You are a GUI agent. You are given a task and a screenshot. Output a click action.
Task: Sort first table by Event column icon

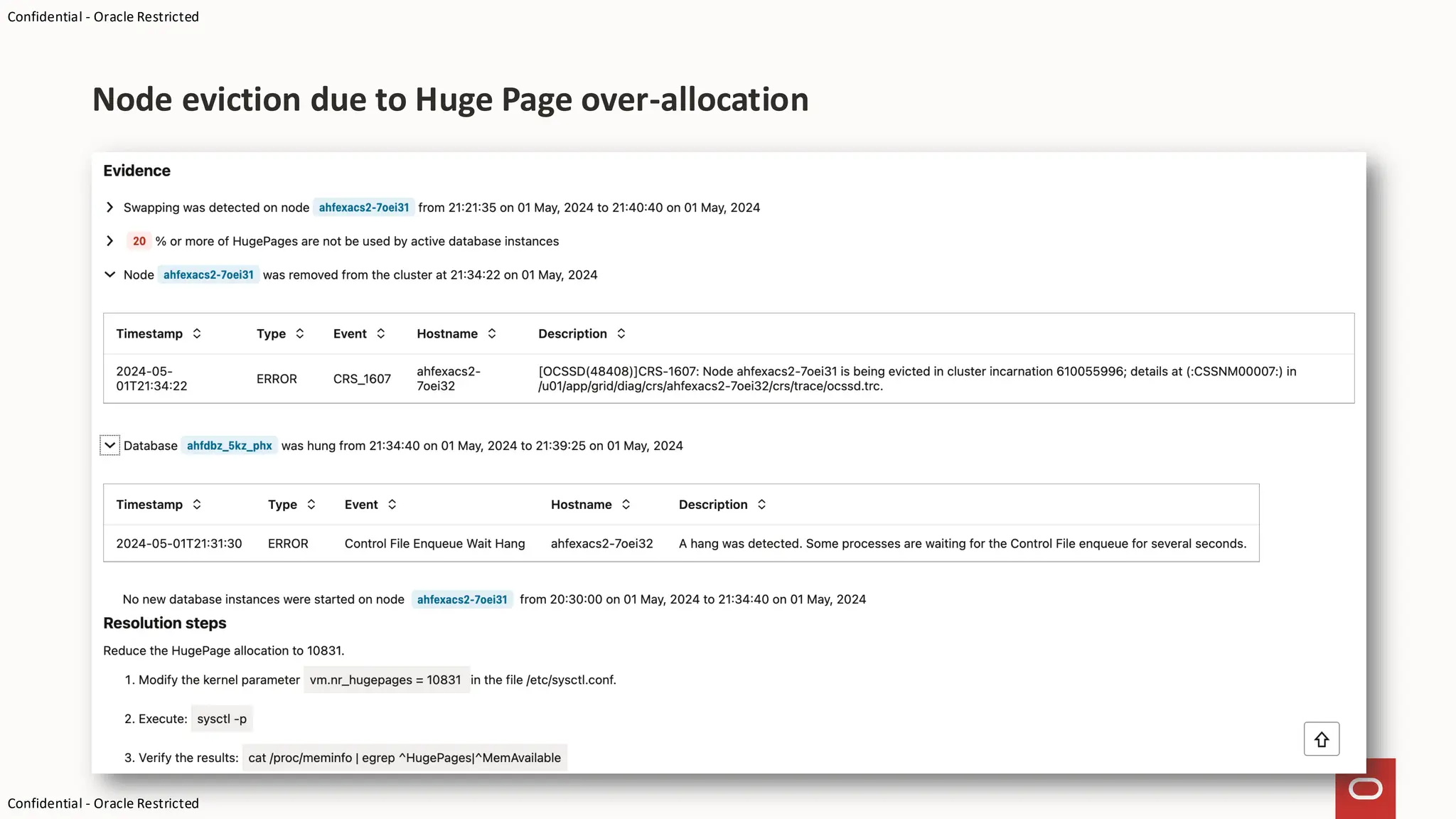coord(381,333)
